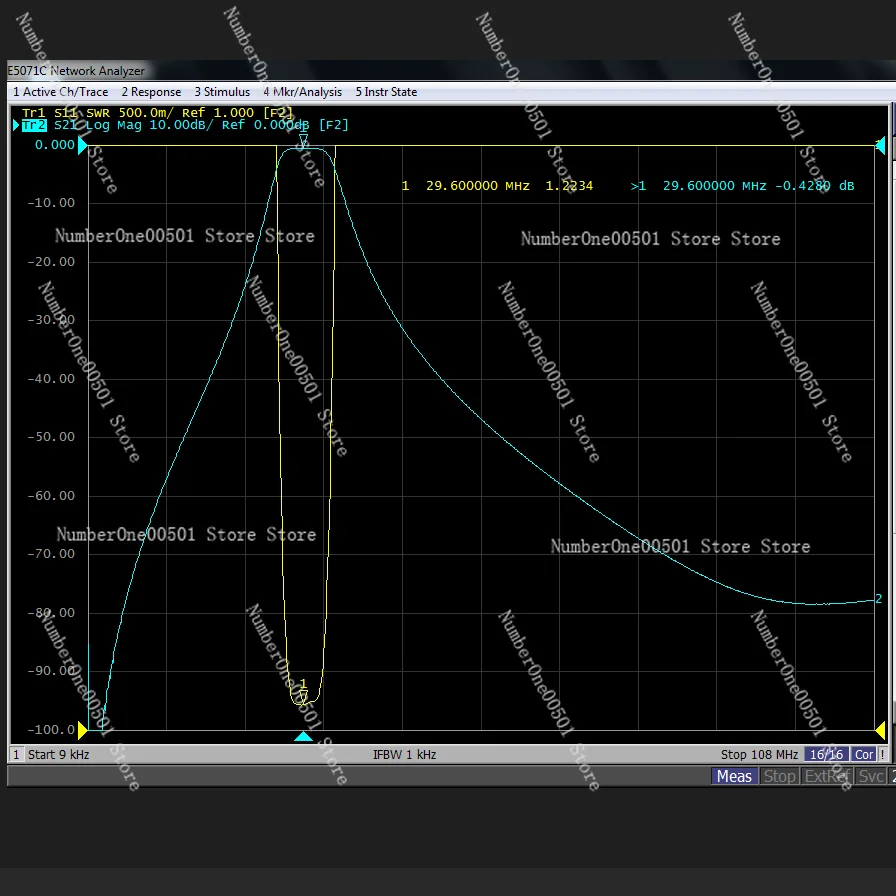Click the yellow reference arrow at bottom left
Image resolution: width=896 pixels, height=896 pixels.
(x=83, y=730)
